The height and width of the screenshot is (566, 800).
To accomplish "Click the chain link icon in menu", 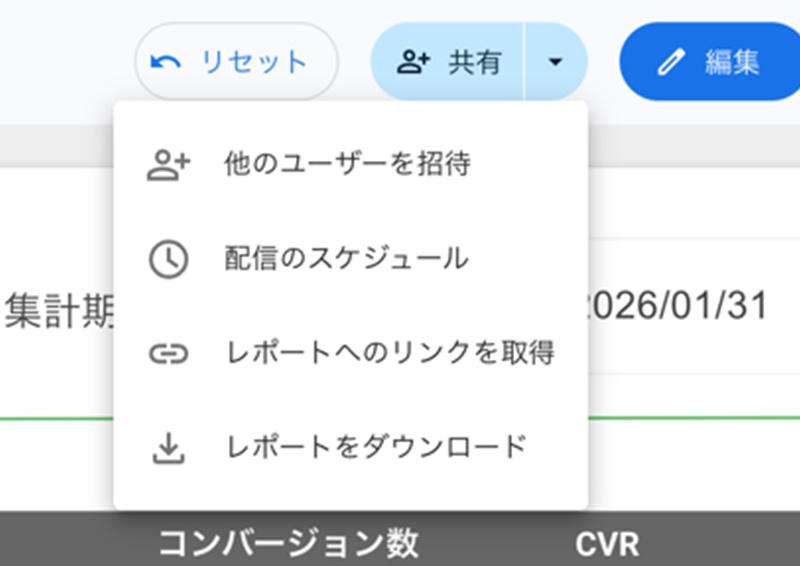I will [168, 353].
